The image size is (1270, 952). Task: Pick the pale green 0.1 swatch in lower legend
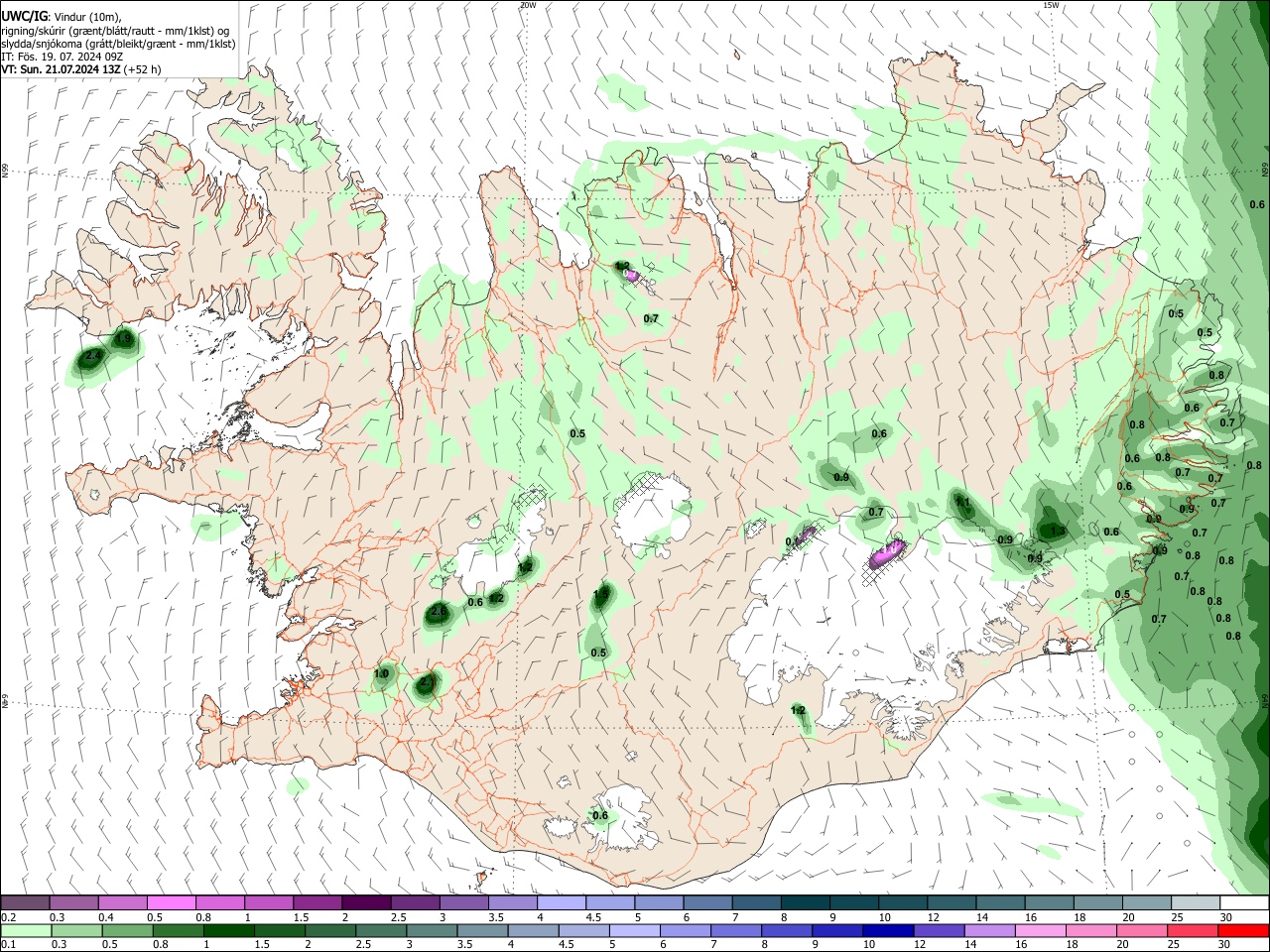(26, 931)
